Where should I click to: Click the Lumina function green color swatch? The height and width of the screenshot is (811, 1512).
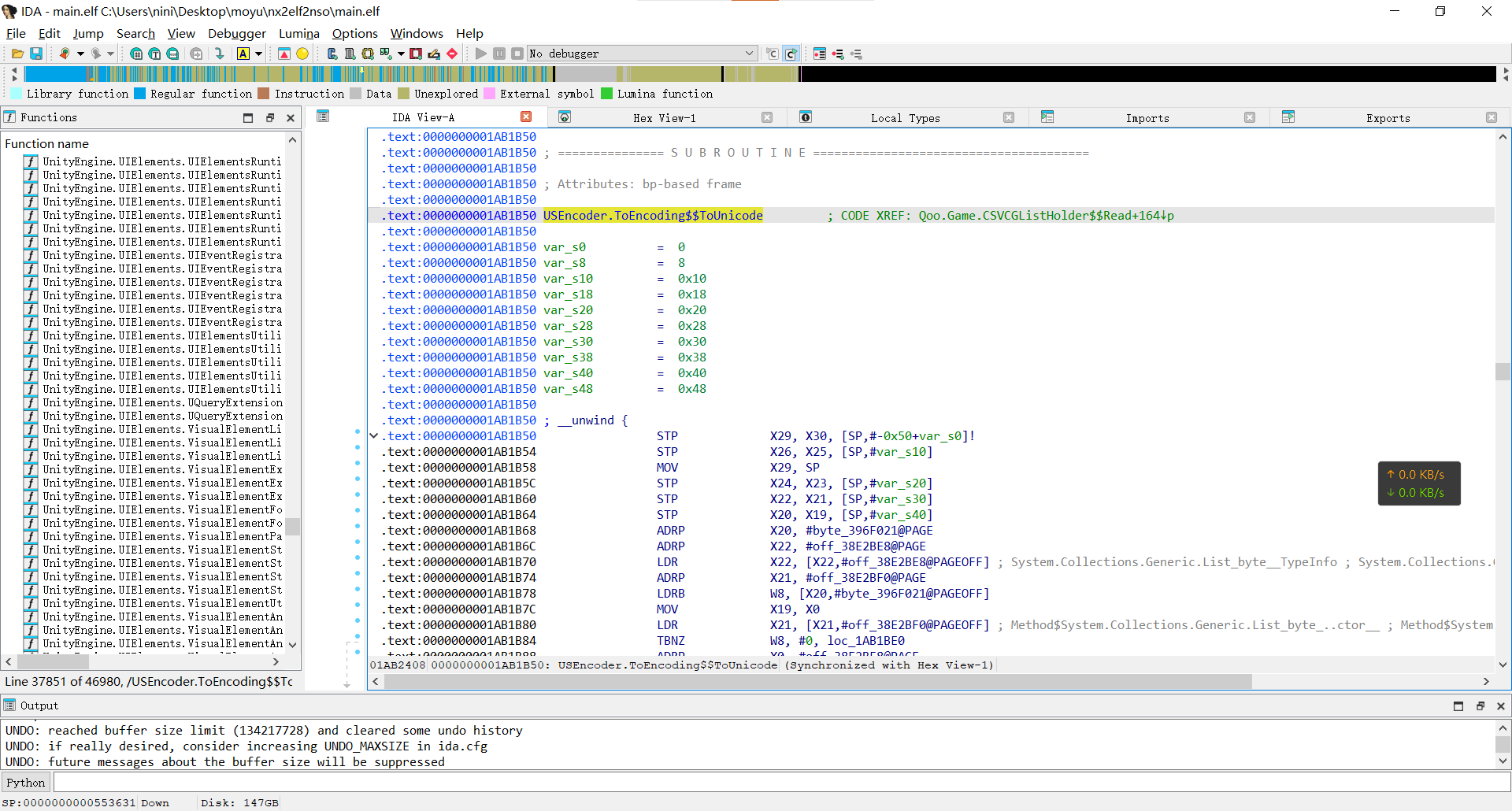[606, 94]
